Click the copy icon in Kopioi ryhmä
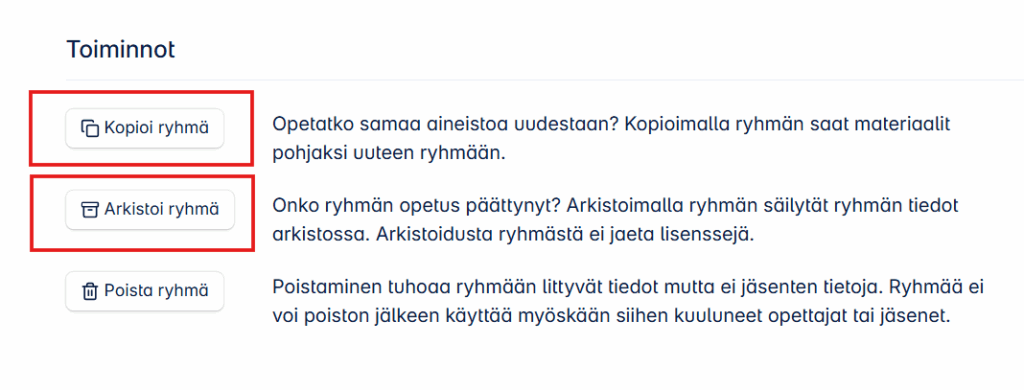1024x390 pixels. coord(89,128)
